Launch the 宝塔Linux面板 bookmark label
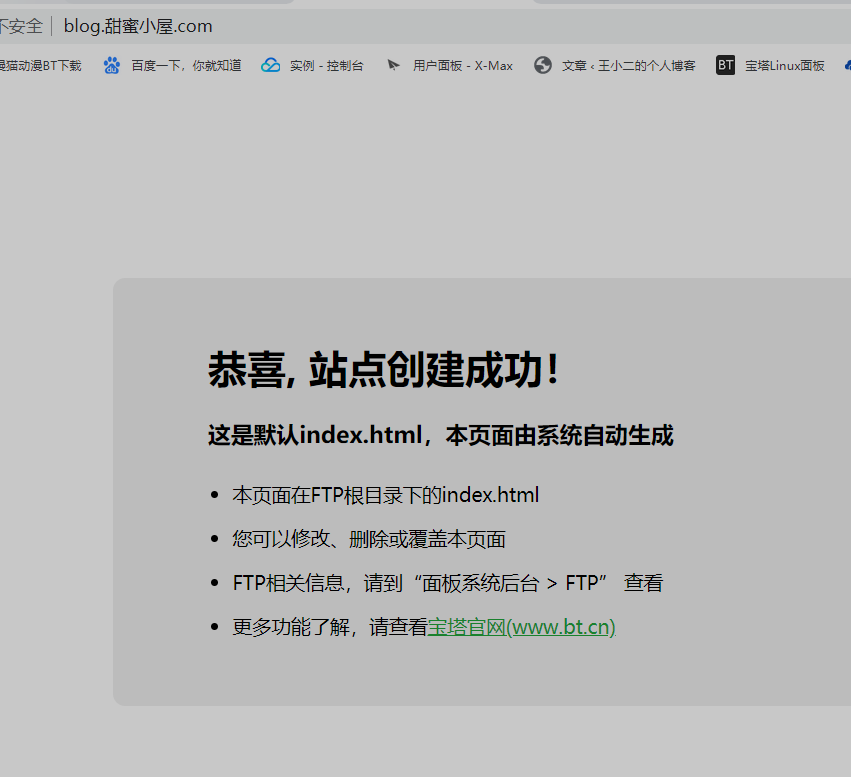Screen dimensions: 851x777 784,66
